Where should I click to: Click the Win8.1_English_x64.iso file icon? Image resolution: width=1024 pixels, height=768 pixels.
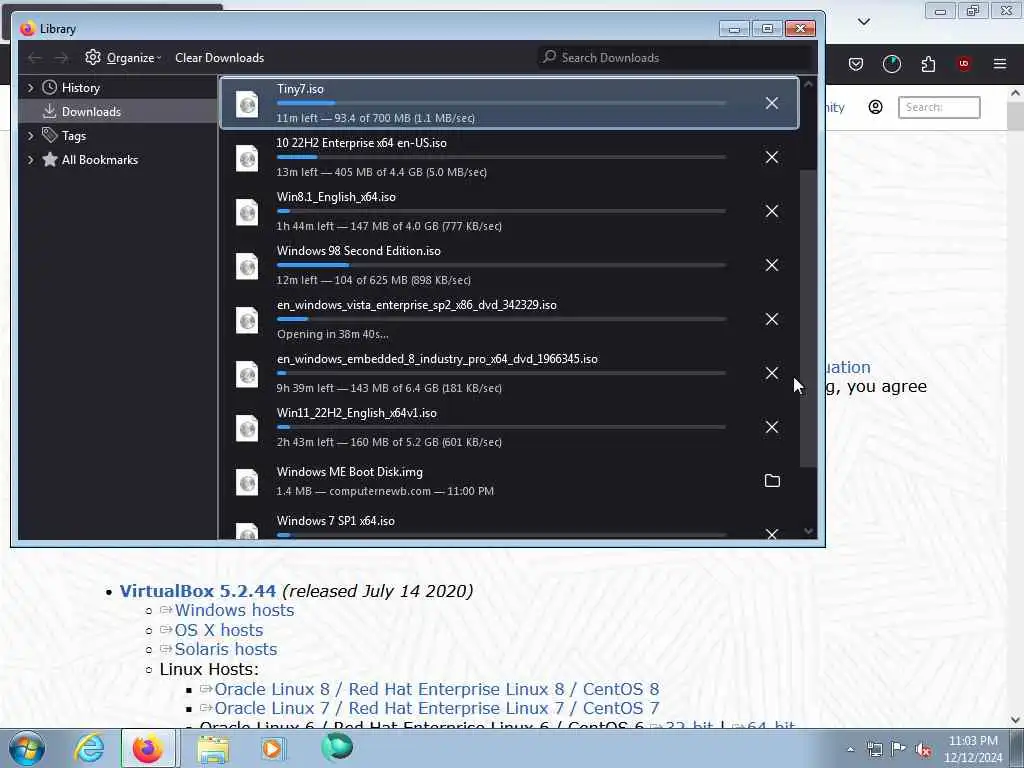[247, 212]
